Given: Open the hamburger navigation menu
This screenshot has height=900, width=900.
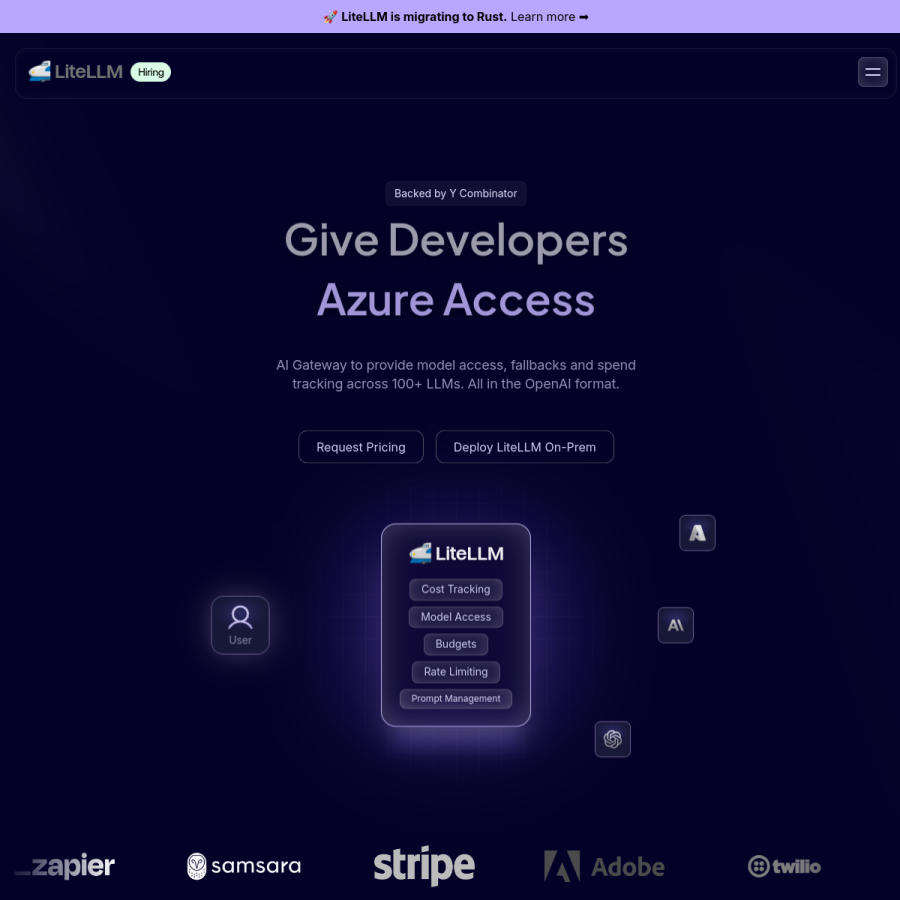Looking at the screenshot, I should (x=872, y=72).
